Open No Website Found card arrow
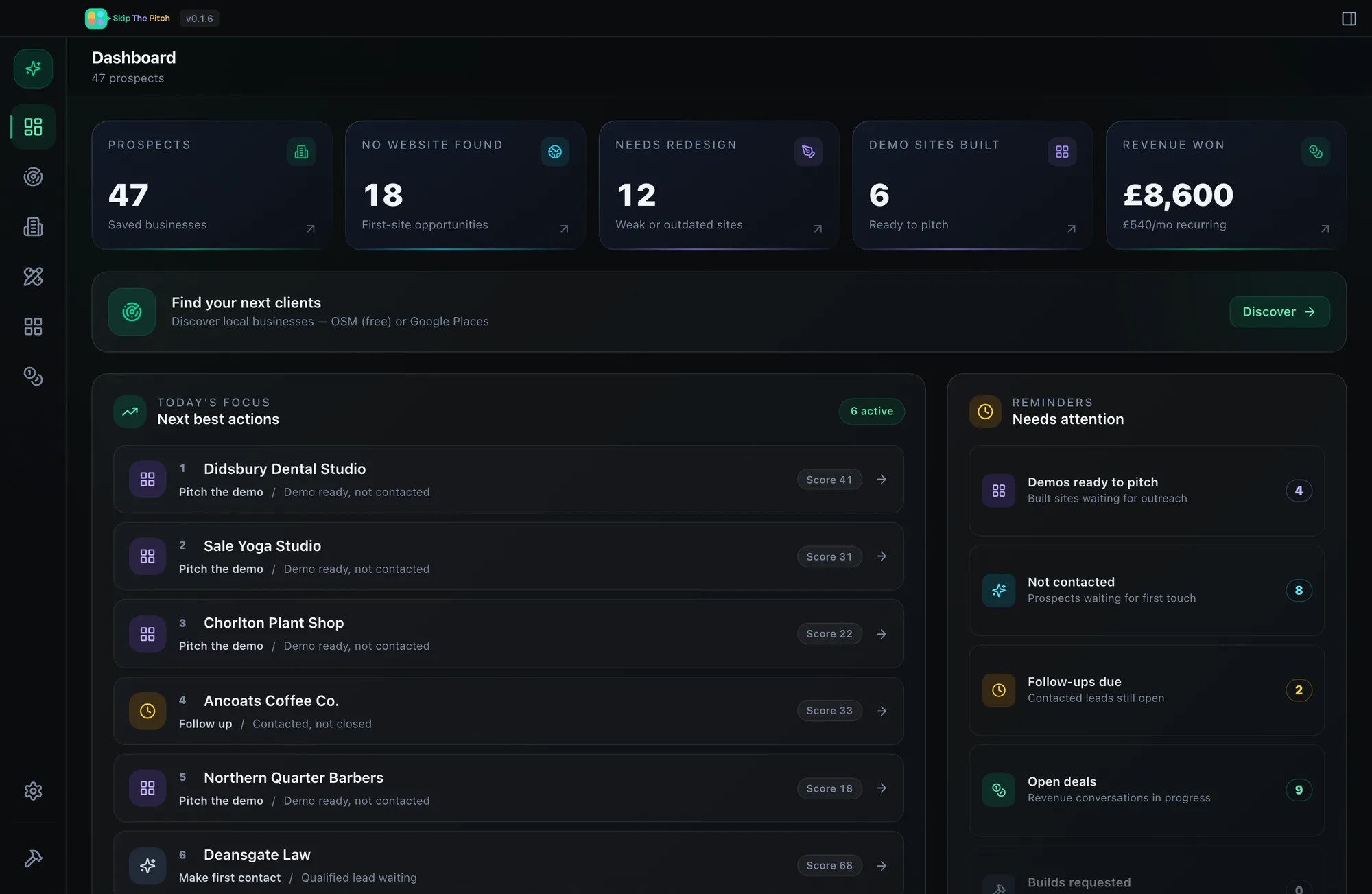1372x894 pixels. [564, 228]
